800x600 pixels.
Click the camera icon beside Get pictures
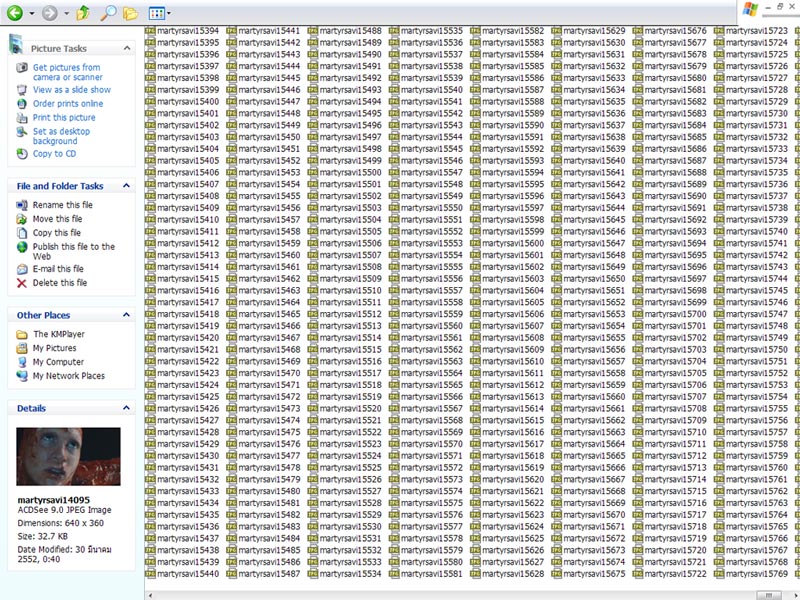point(22,67)
